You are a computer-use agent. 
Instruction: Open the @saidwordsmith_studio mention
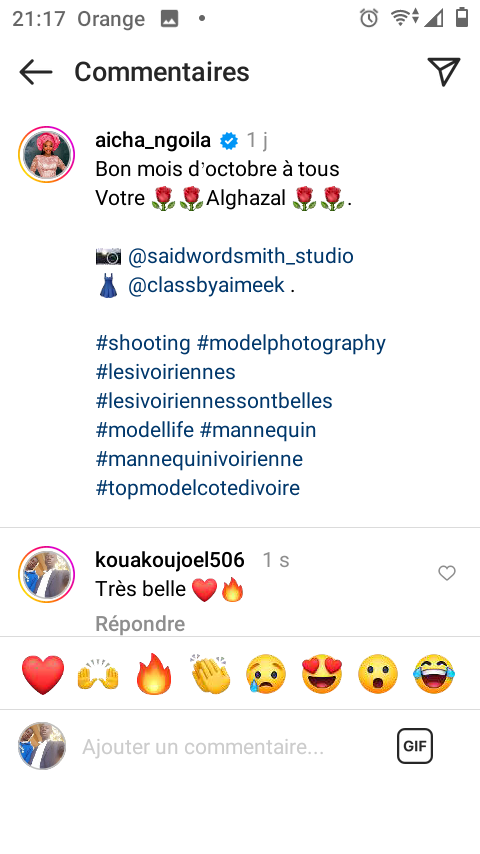click(x=240, y=255)
